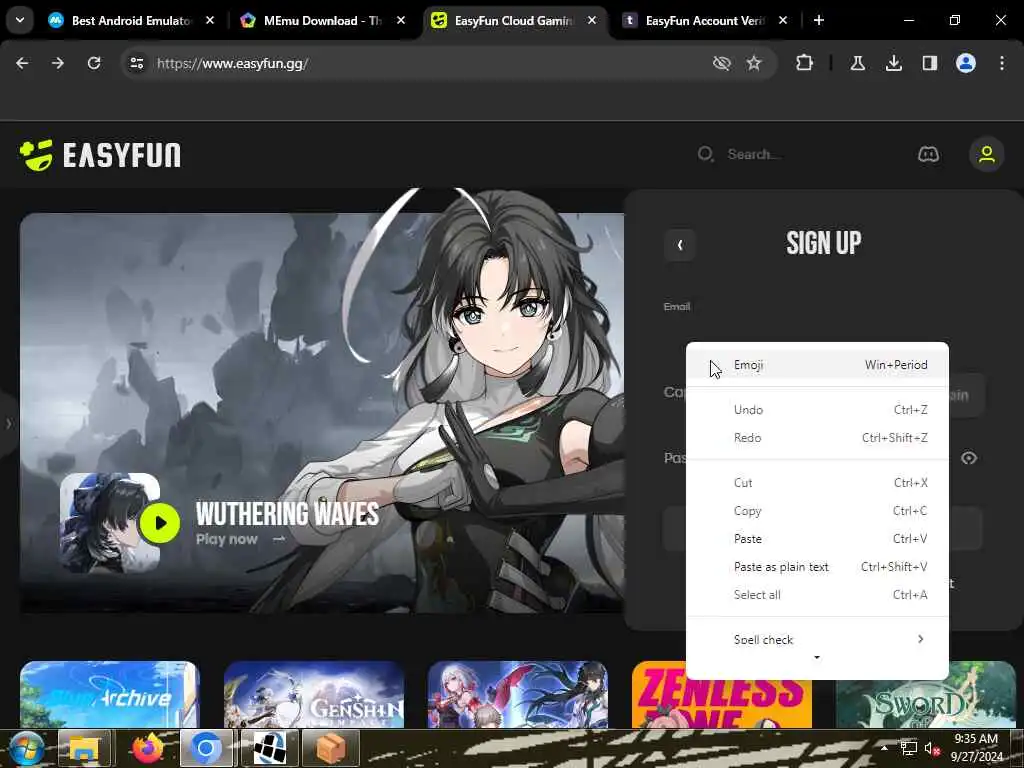Click the browser forward arrow

point(57,63)
